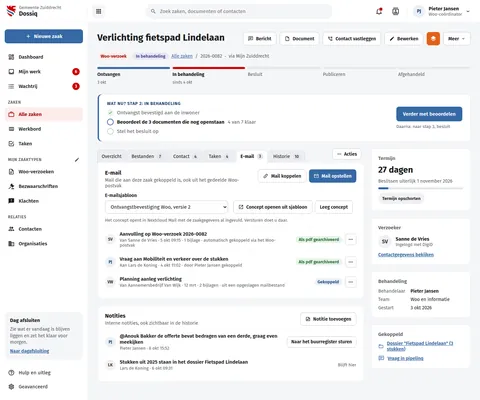
Task: Click Notitie toevoegen
Action: (x=328, y=319)
